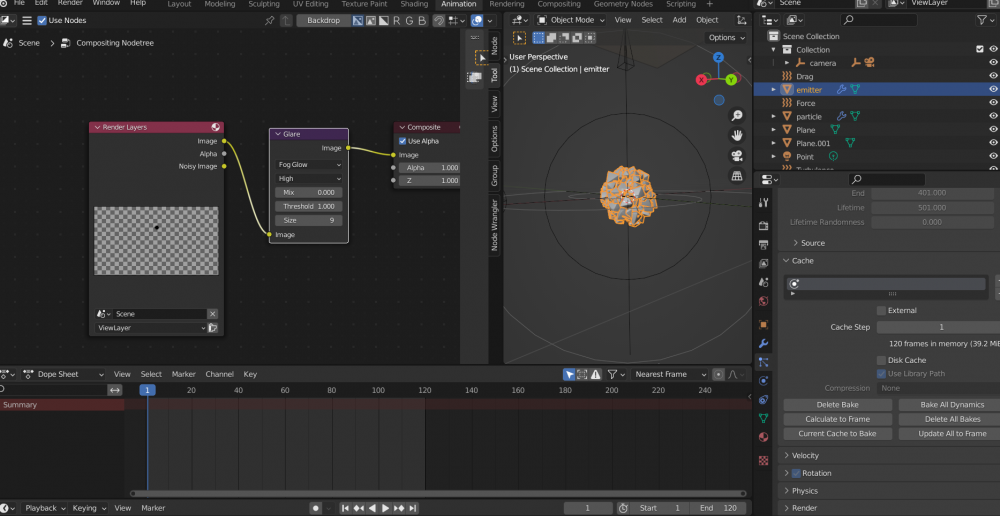1000x516 pixels.
Task: Switch orthographic/perspective grid icon in viewport
Action: [737, 175]
